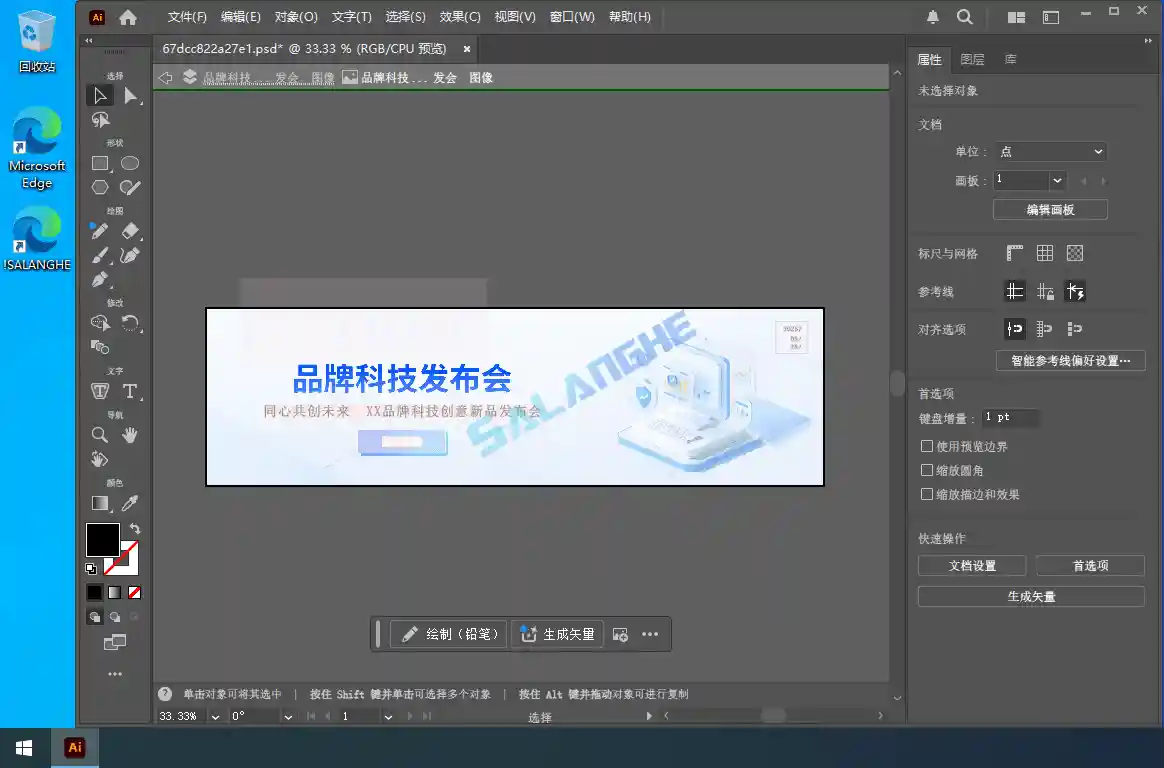The width and height of the screenshot is (1164, 768).
Task: Enable the 使用预览边界 checkbox
Action: [x=927, y=446]
